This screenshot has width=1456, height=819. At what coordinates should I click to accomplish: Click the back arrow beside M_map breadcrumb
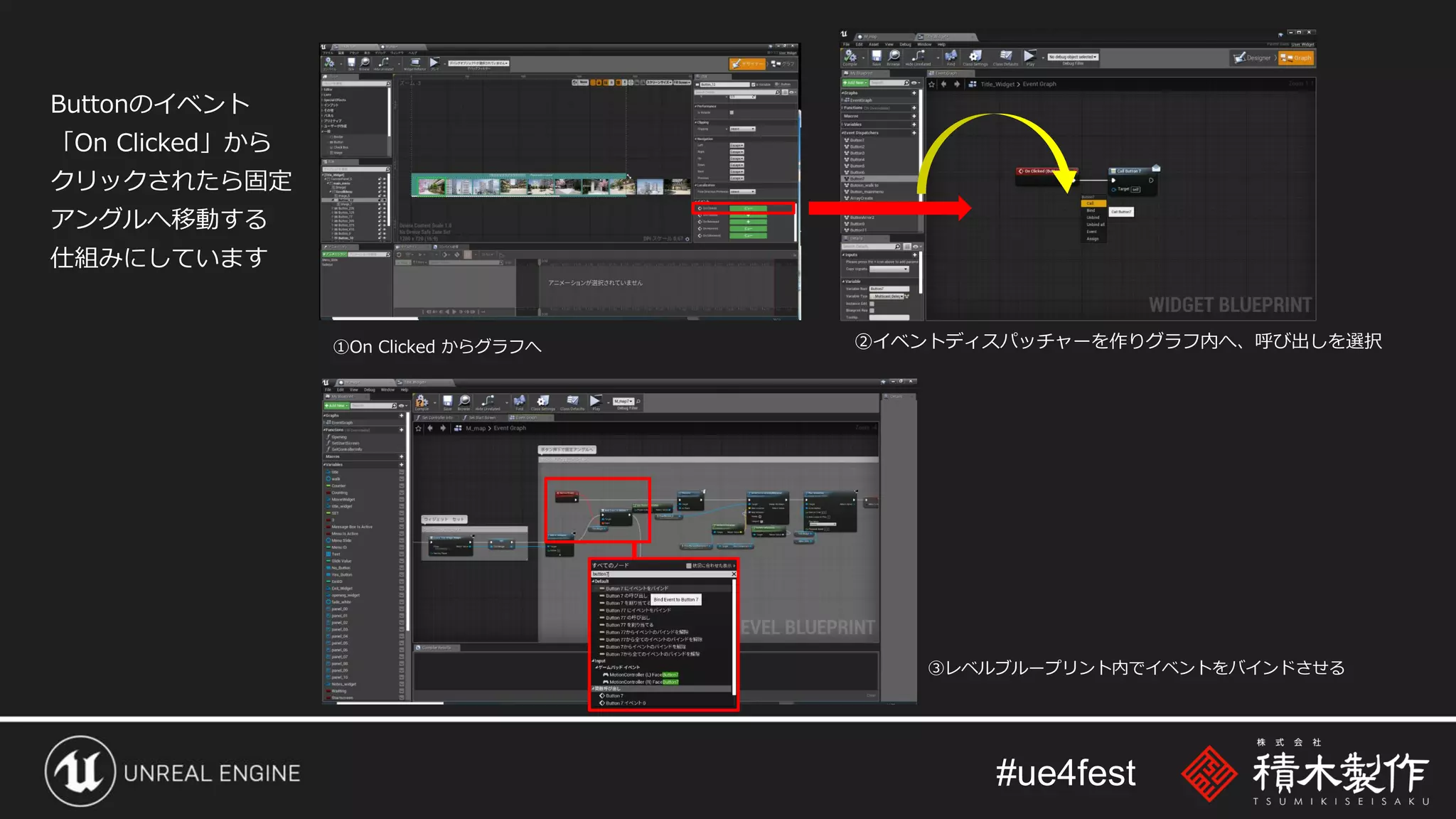click(x=430, y=428)
